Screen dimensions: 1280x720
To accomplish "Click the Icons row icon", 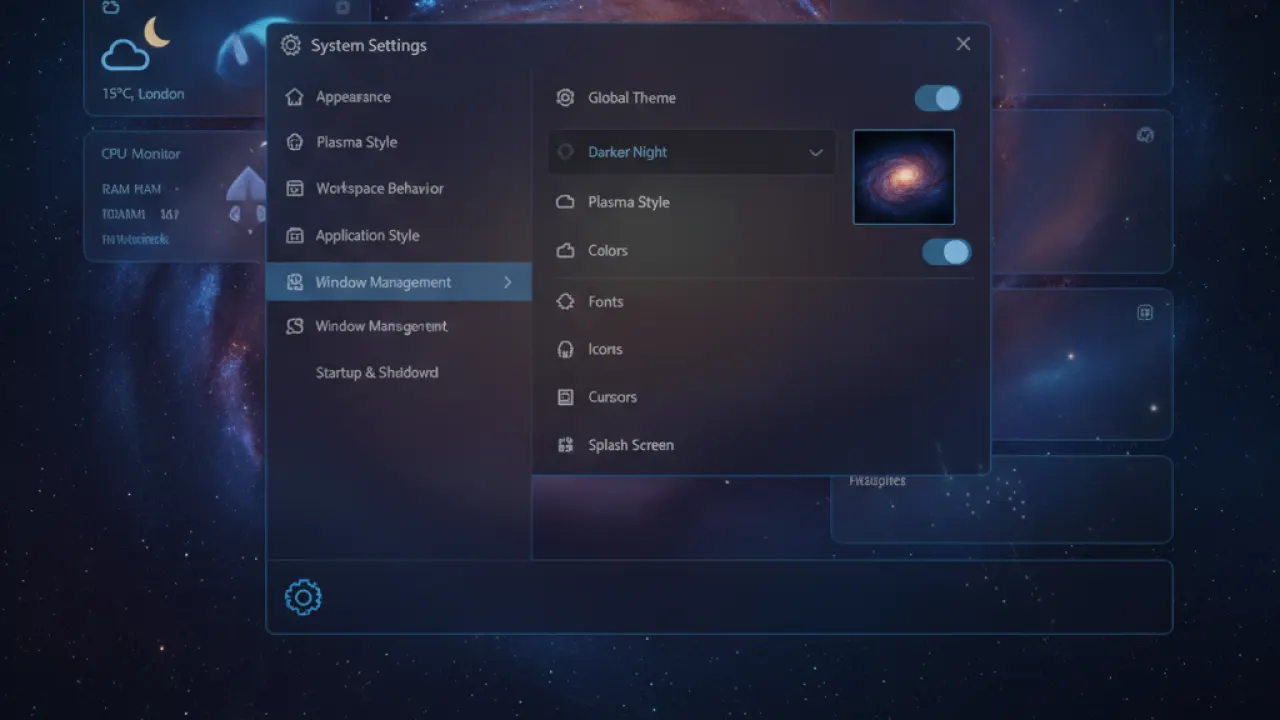I will tap(565, 349).
